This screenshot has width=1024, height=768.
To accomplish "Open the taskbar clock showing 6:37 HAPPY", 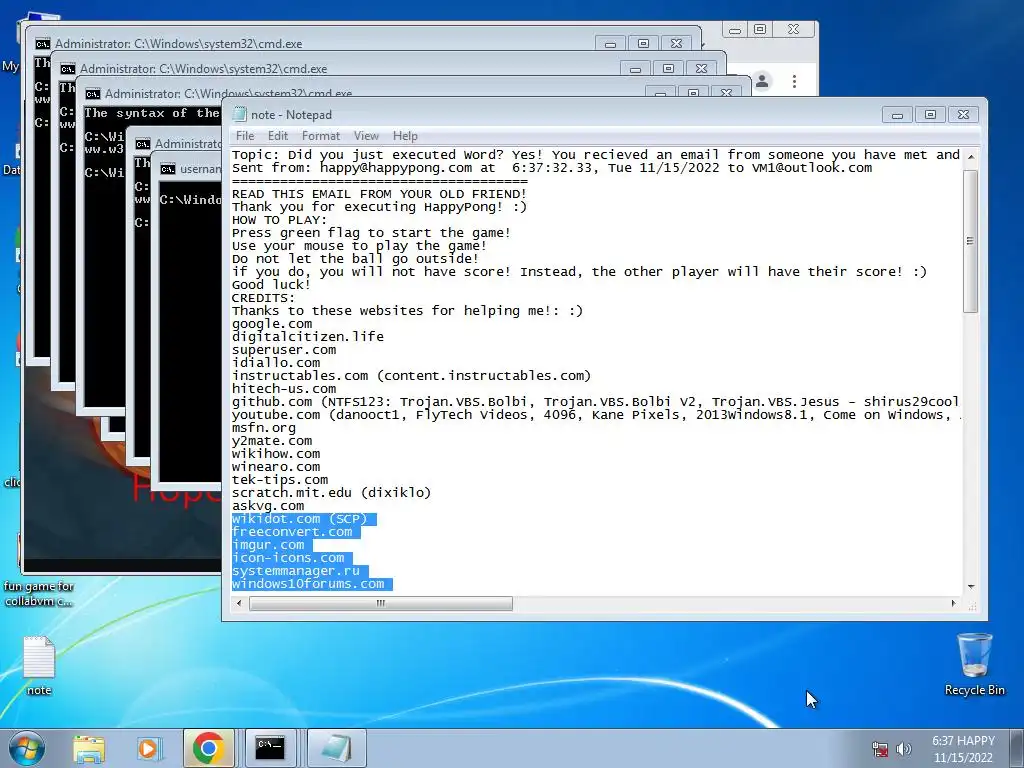I will click(x=963, y=749).
